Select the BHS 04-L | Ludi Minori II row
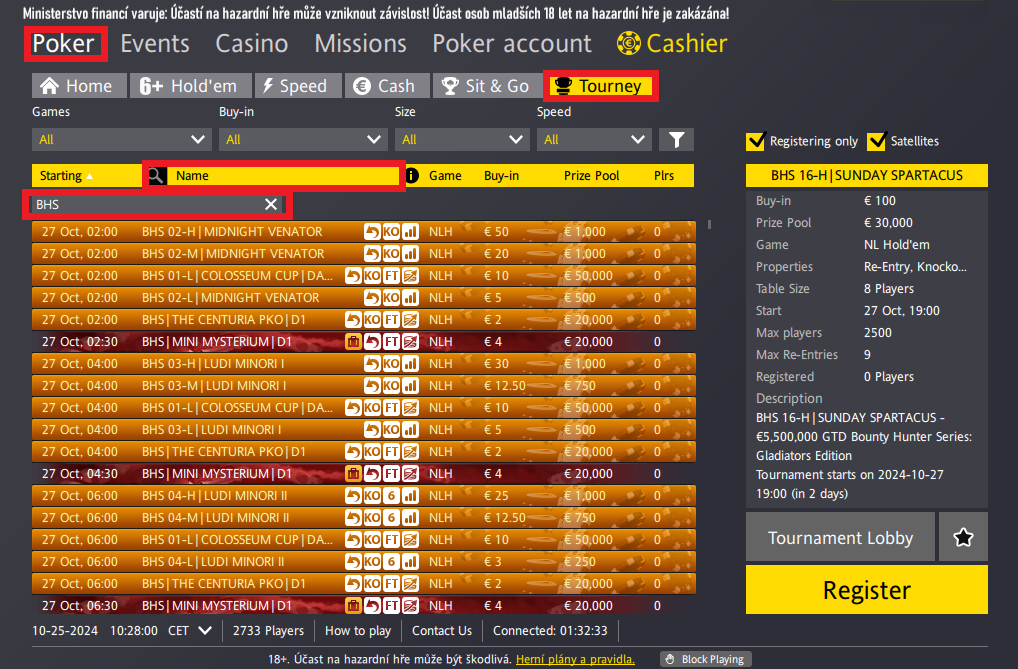Viewport: 1018px width, 669px height. [x=364, y=562]
